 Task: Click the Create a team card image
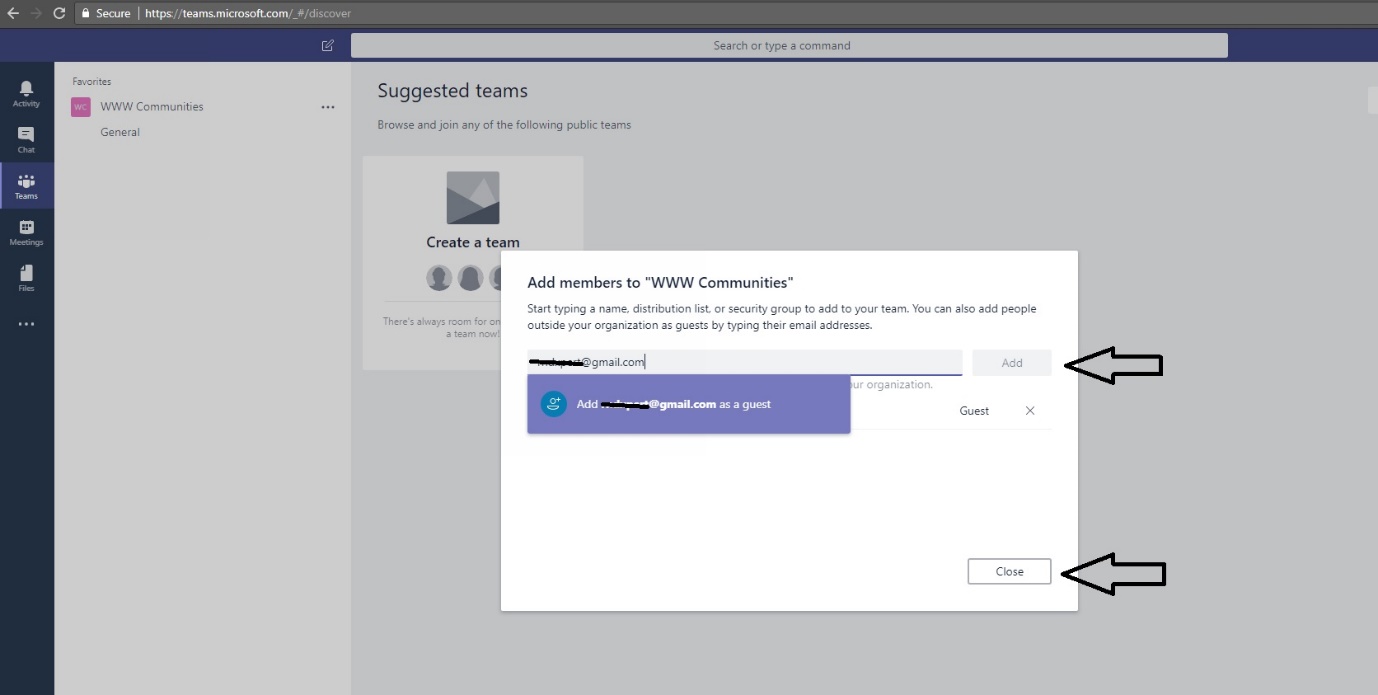pos(473,198)
